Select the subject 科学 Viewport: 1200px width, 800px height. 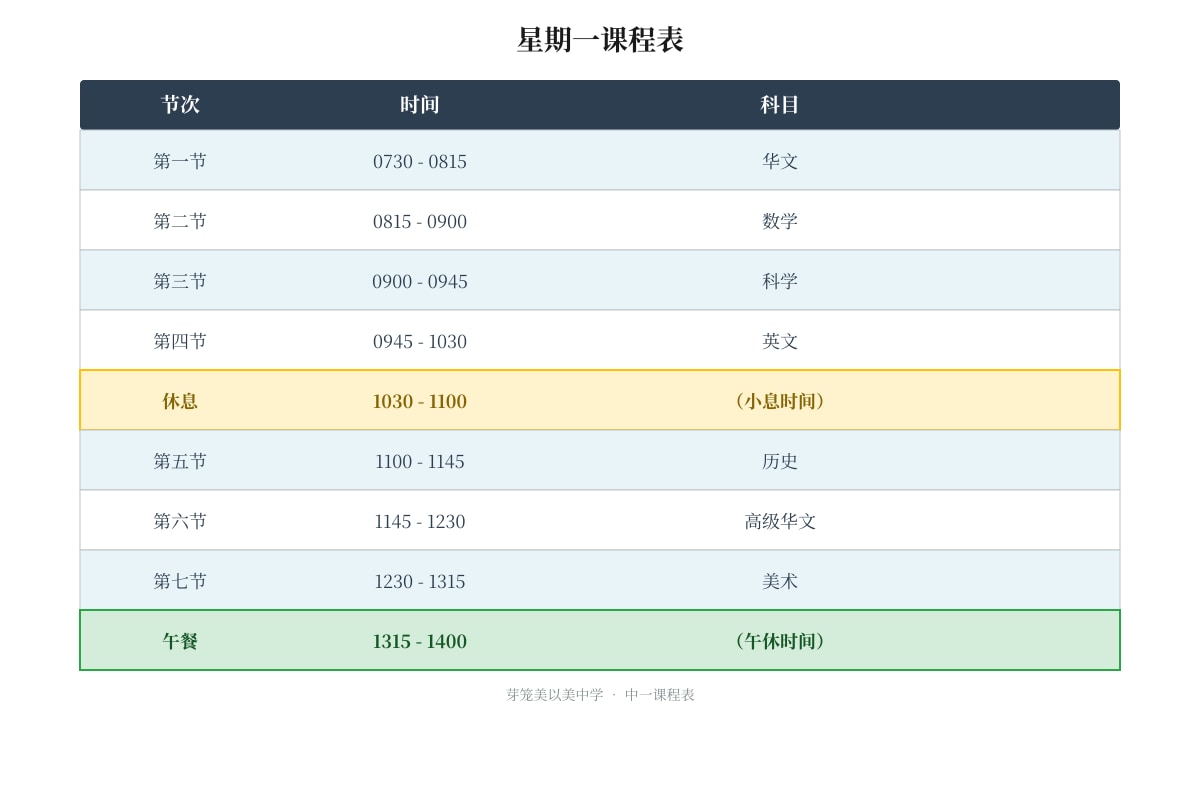780,281
